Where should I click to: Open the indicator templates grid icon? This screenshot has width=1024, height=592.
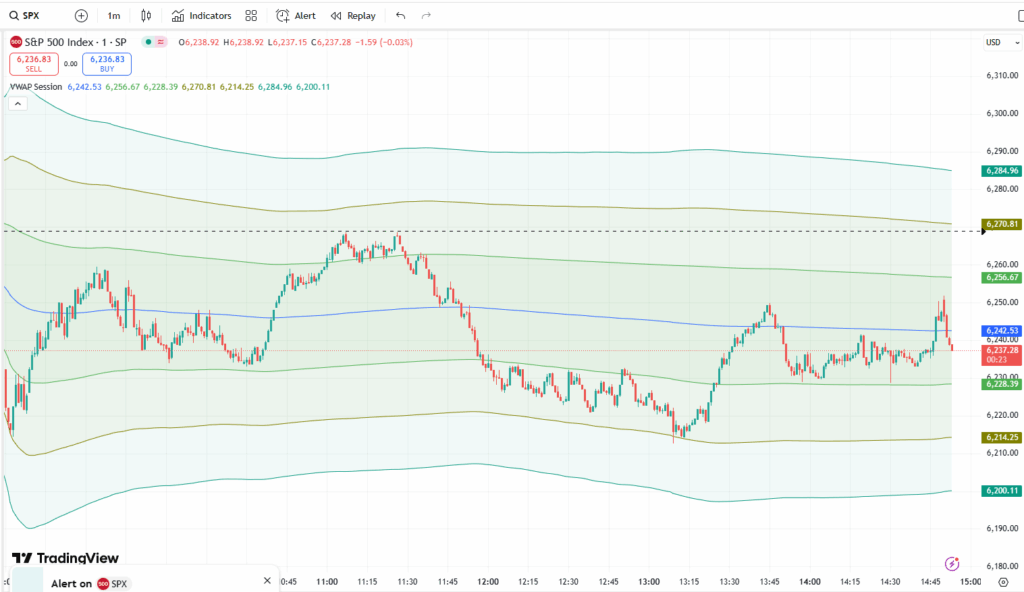click(x=251, y=16)
